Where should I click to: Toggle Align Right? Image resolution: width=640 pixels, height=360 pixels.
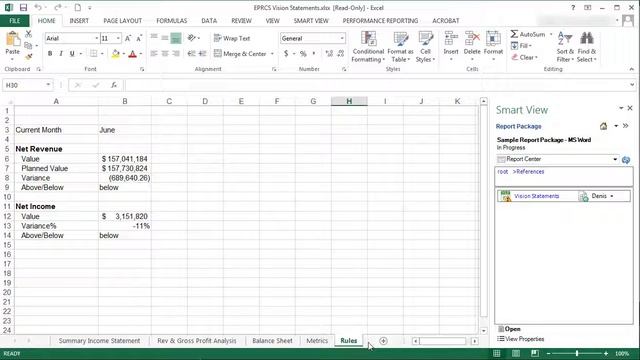point(176,53)
